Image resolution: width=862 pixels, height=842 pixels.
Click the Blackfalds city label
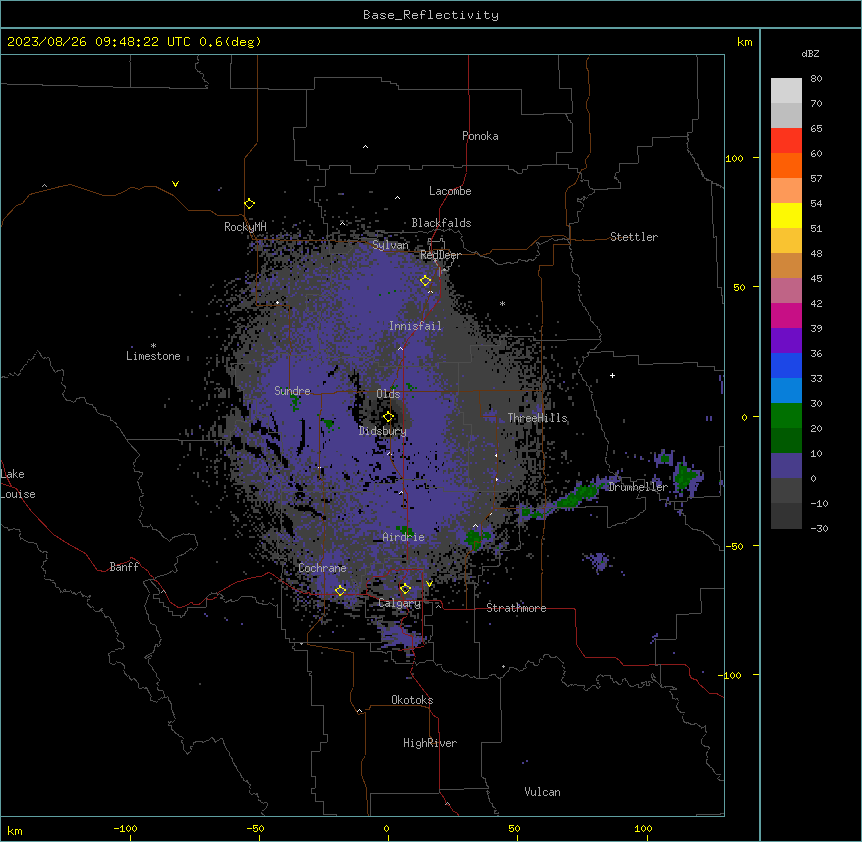(x=441, y=223)
